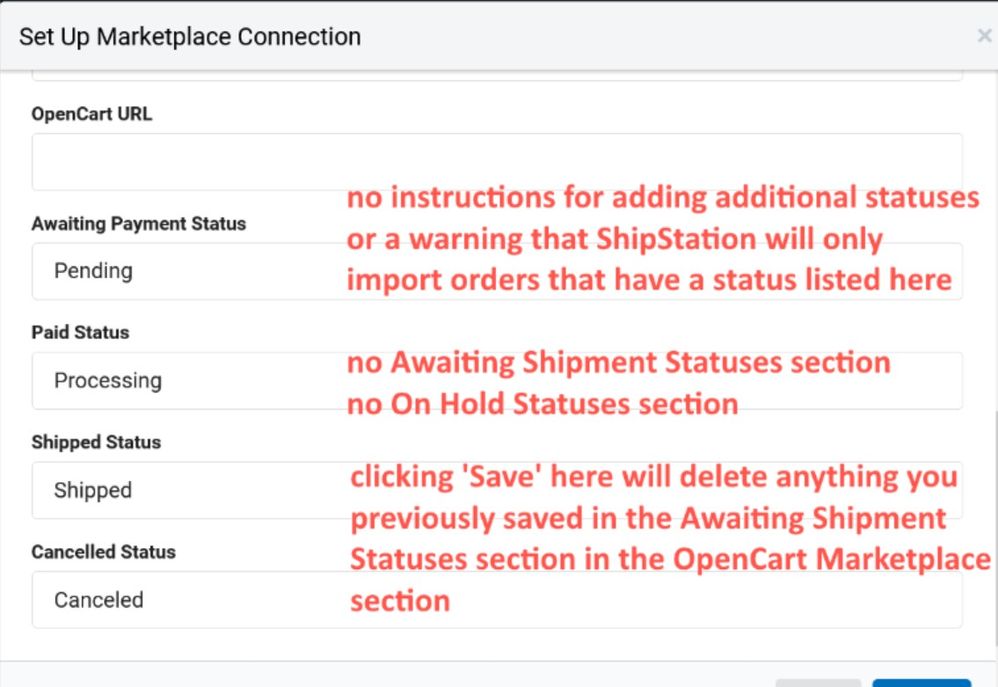Open the Cancelled Status field showing Canceled
Image resolution: width=998 pixels, height=687 pixels.
pos(180,600)
